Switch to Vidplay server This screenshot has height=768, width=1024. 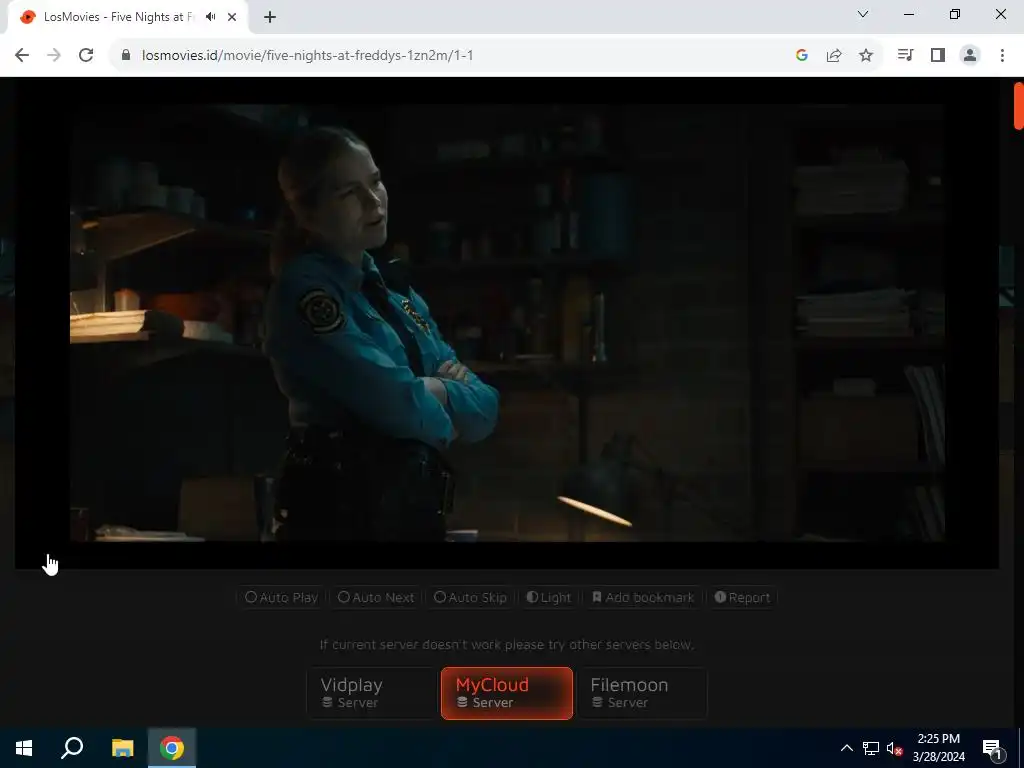(x=370, y=693)
